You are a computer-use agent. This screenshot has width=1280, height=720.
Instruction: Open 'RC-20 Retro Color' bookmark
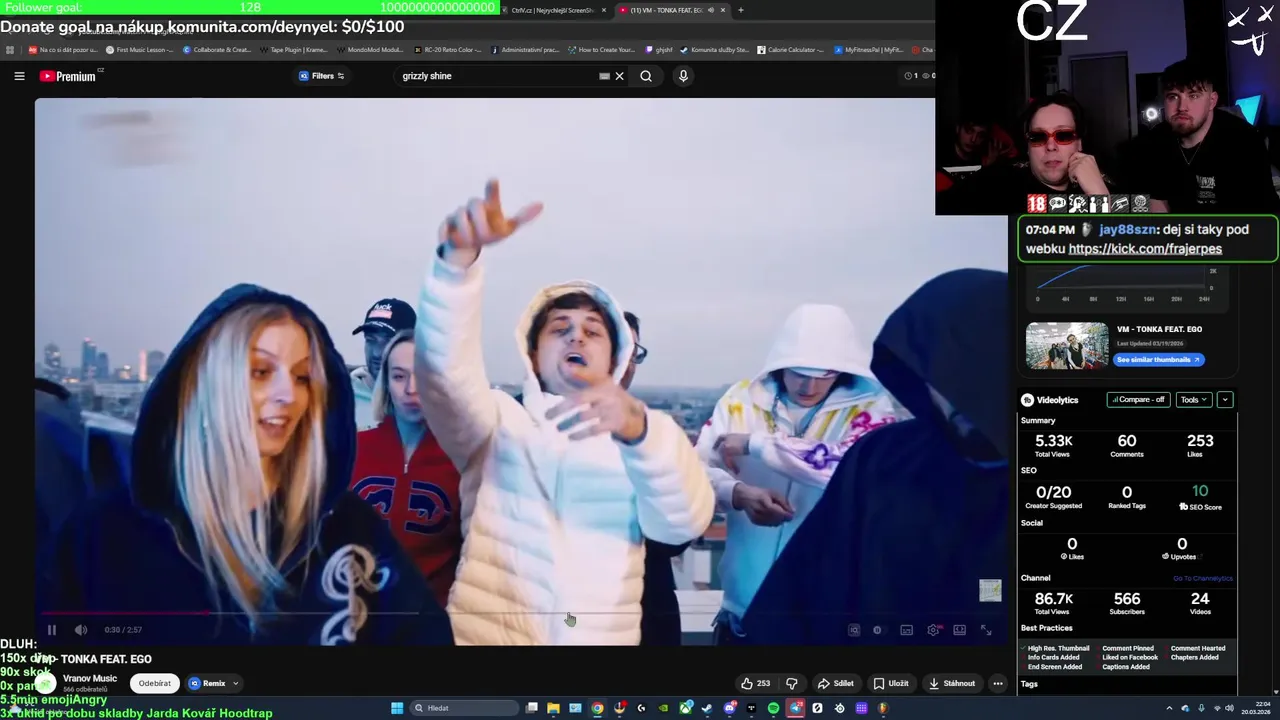click(447, 49)
